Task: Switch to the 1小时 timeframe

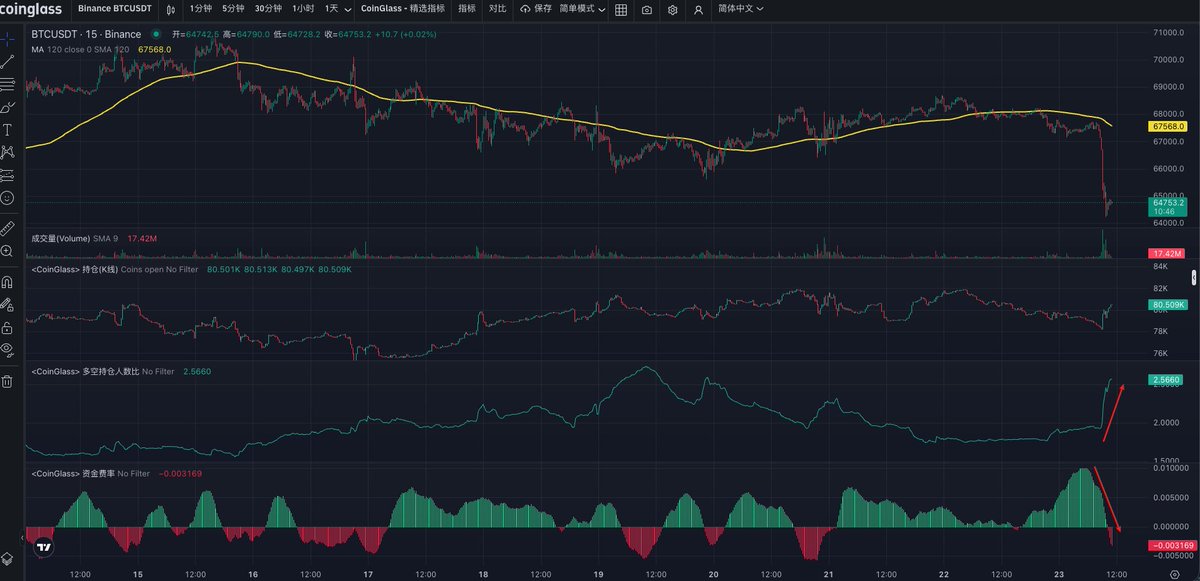Action: click(x=302, y=9)
